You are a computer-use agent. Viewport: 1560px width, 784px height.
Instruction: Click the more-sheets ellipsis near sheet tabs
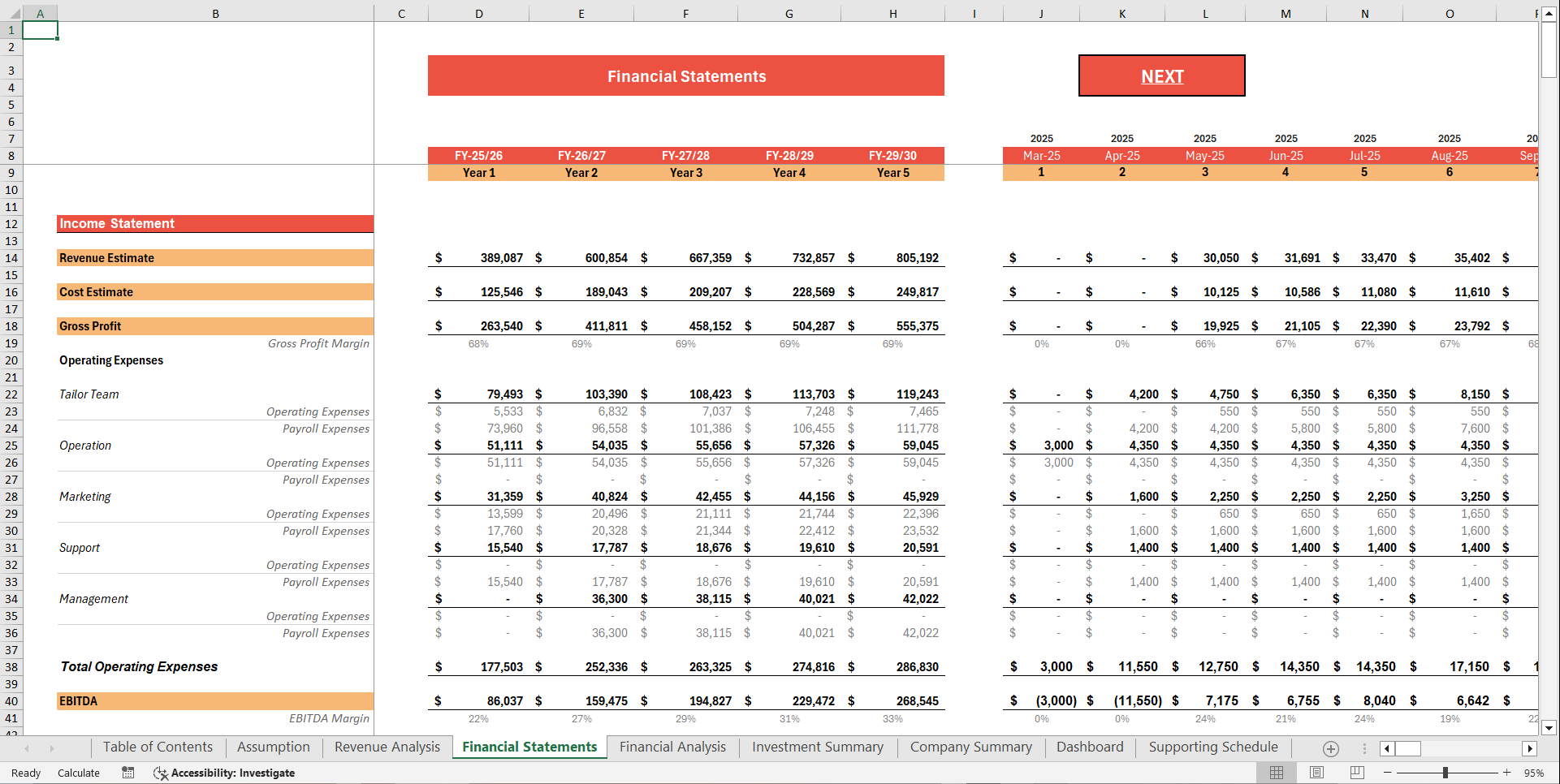click(1363, 748)
